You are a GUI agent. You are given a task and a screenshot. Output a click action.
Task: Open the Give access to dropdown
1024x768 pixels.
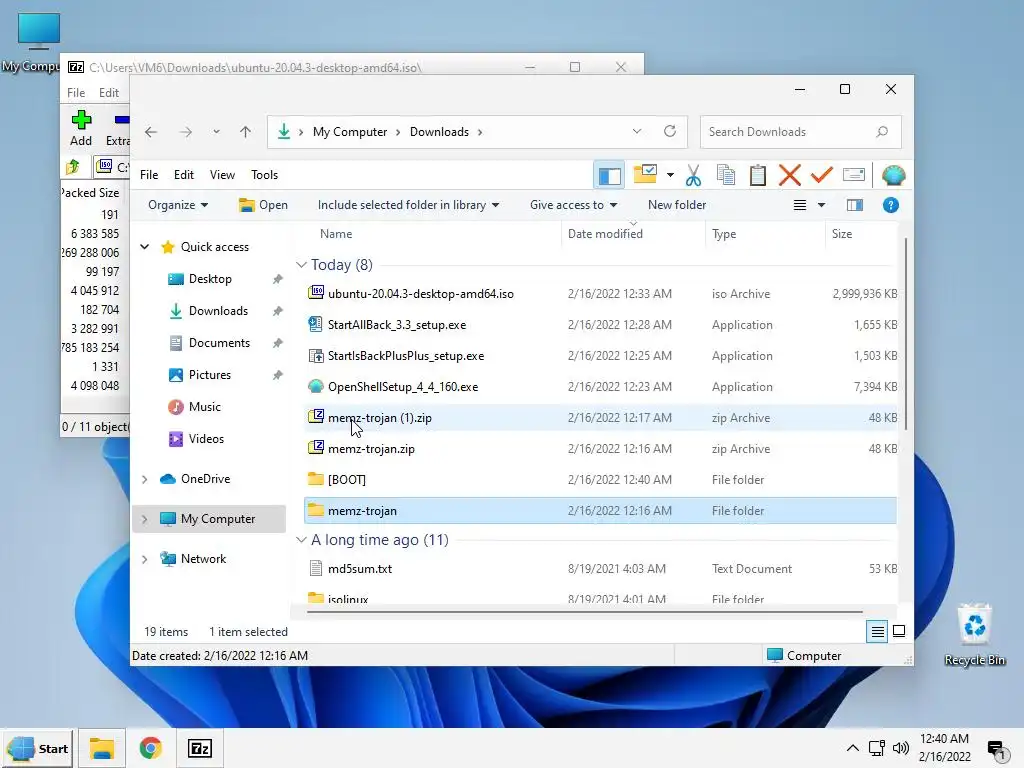click(573, 205)
